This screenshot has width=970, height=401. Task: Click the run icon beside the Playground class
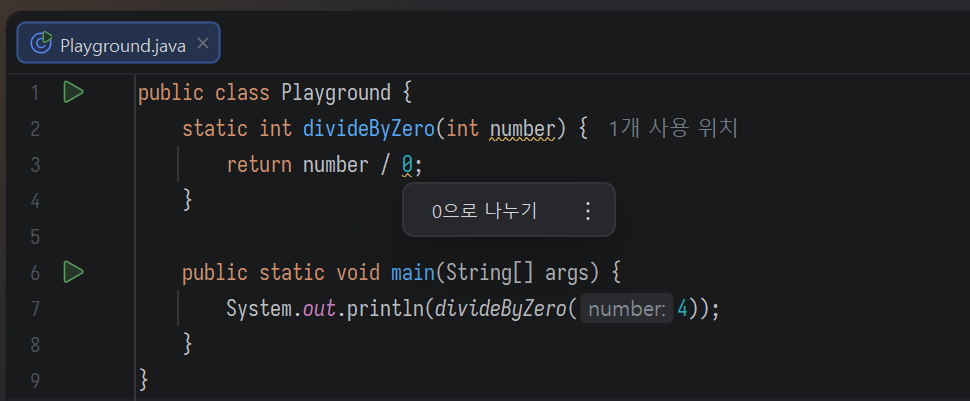72,93
